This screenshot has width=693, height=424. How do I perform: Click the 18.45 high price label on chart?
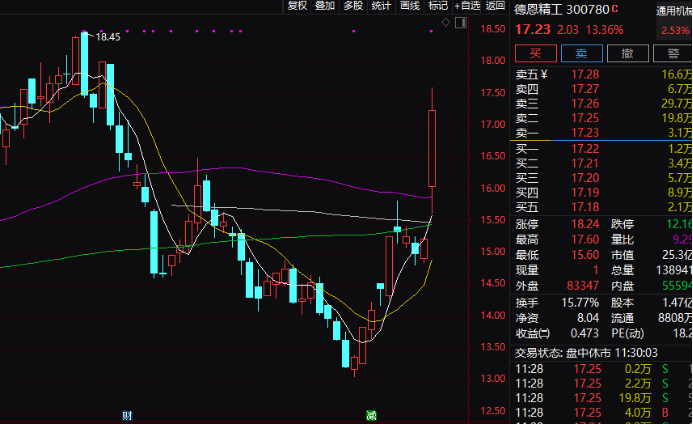coord(108,37)
